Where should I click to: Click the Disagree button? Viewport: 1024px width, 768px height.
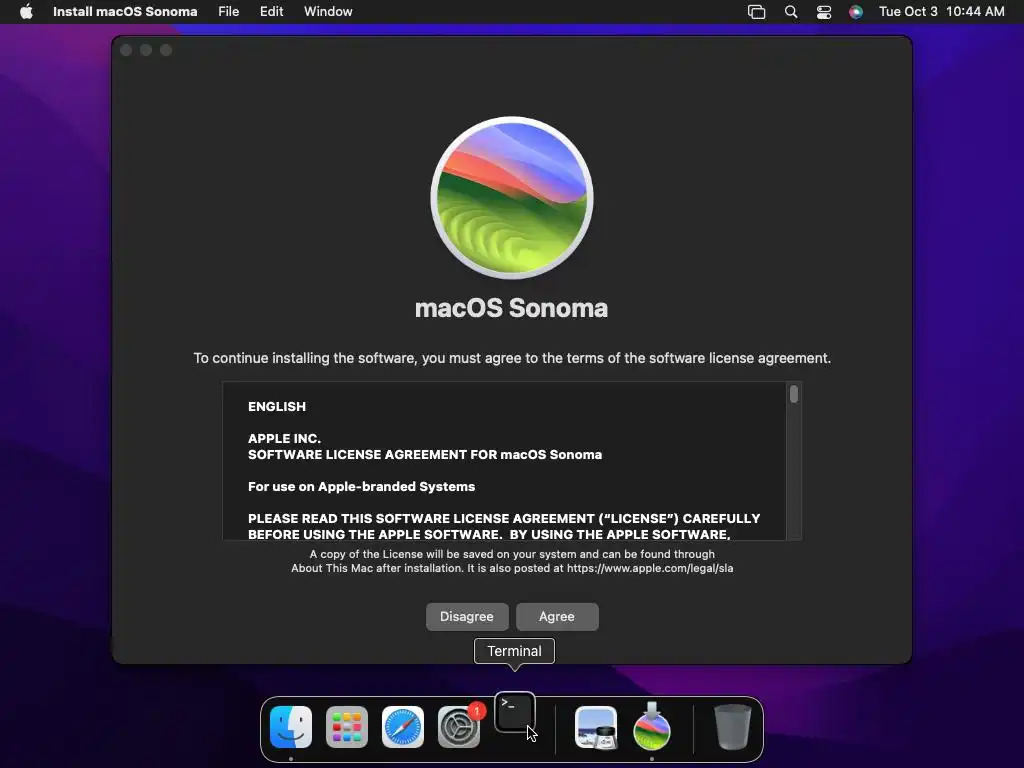point(467,616)
